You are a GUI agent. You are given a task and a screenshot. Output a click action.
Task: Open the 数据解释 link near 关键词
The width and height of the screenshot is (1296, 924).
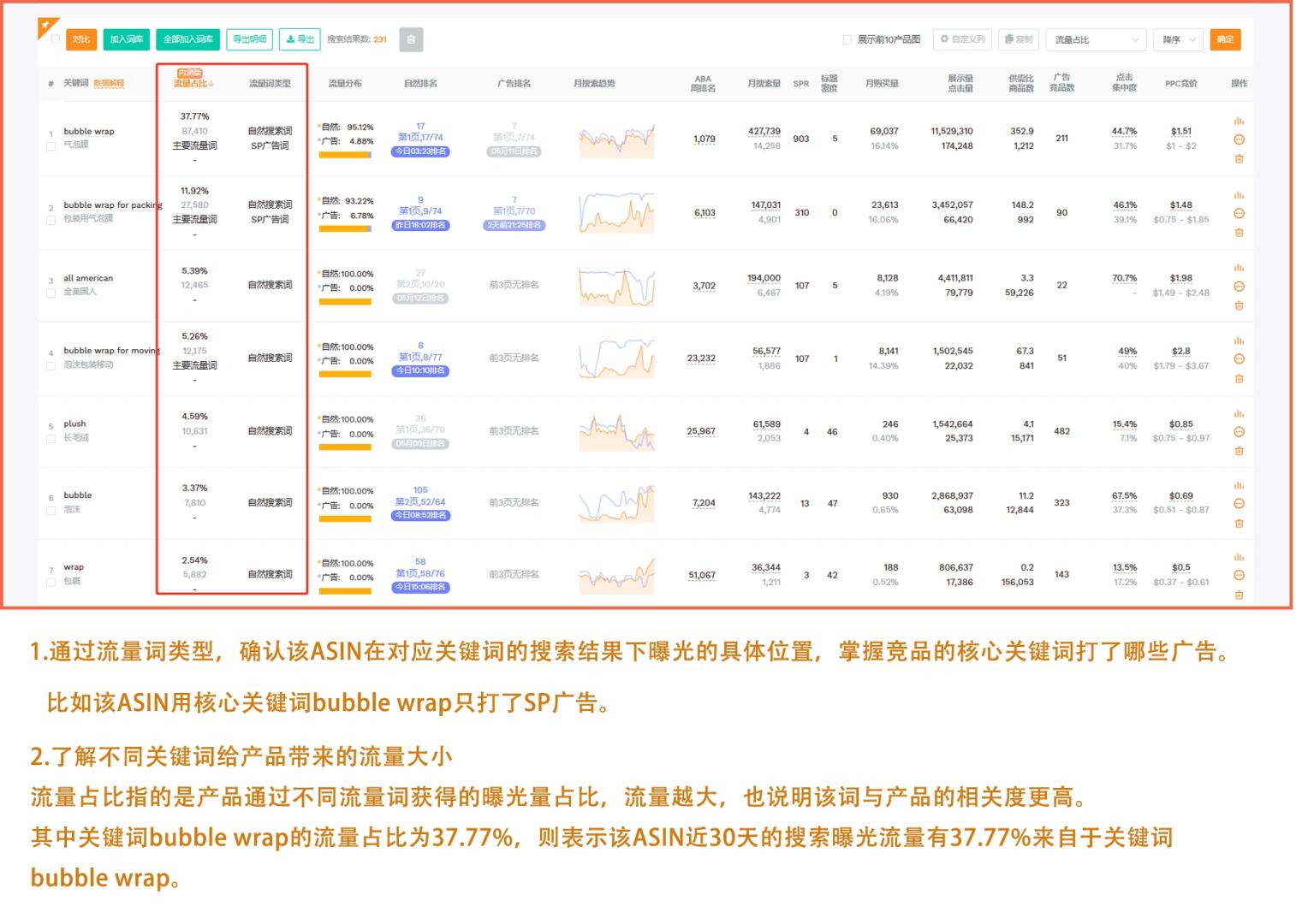109,84
